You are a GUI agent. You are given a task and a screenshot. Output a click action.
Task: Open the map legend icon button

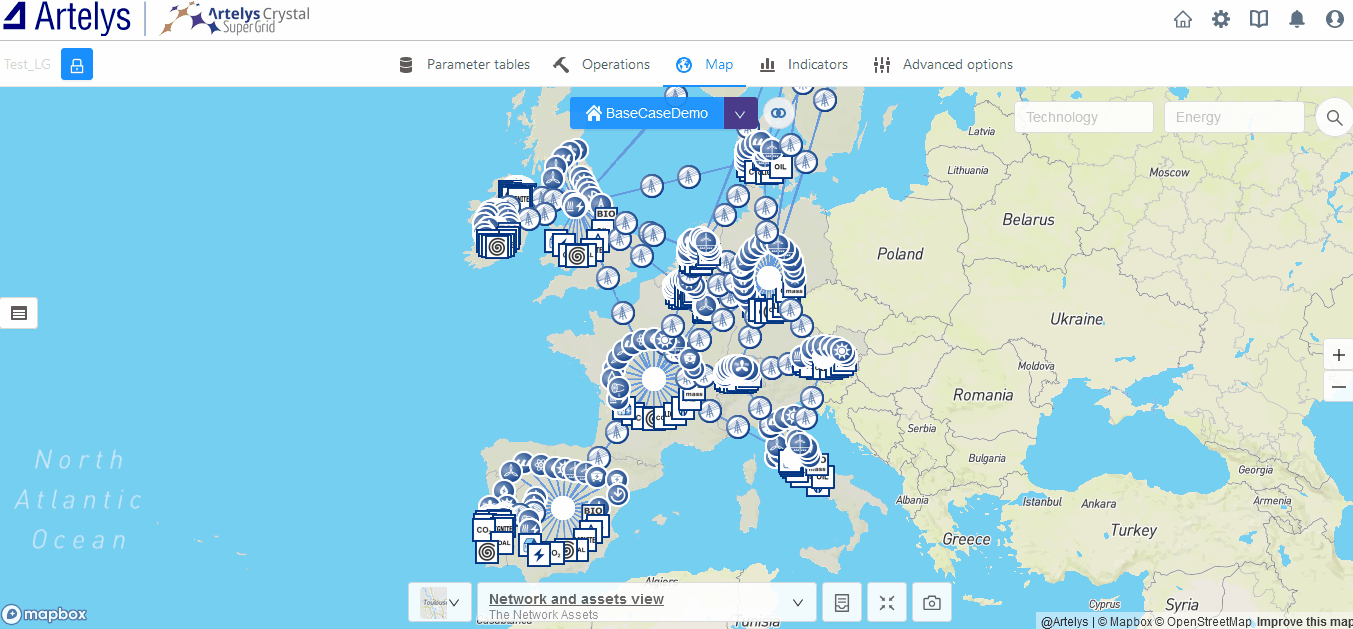pyautogui.click(x=842, y=603)
